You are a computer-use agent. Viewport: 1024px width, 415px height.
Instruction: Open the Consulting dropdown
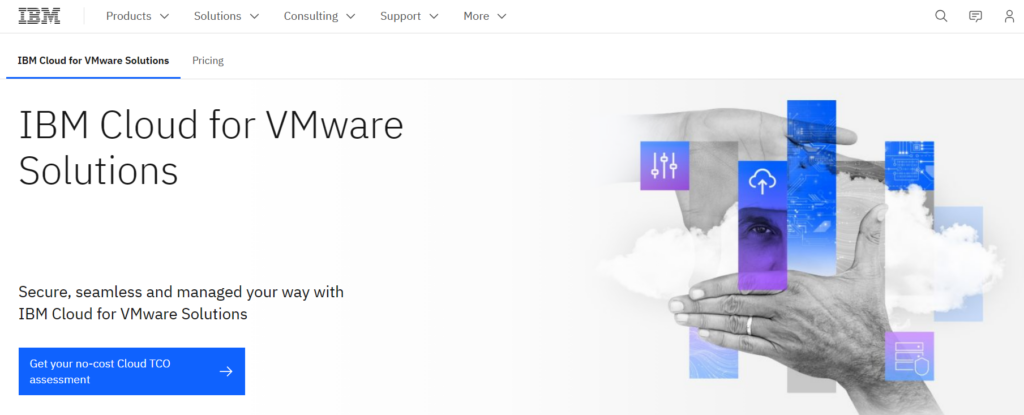(318, 16)
